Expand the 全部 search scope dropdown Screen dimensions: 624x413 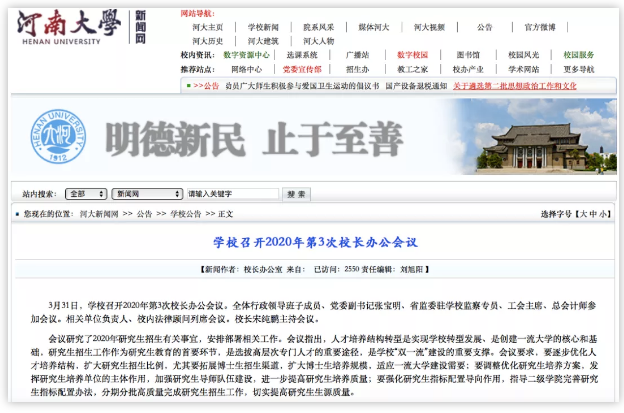86,194
